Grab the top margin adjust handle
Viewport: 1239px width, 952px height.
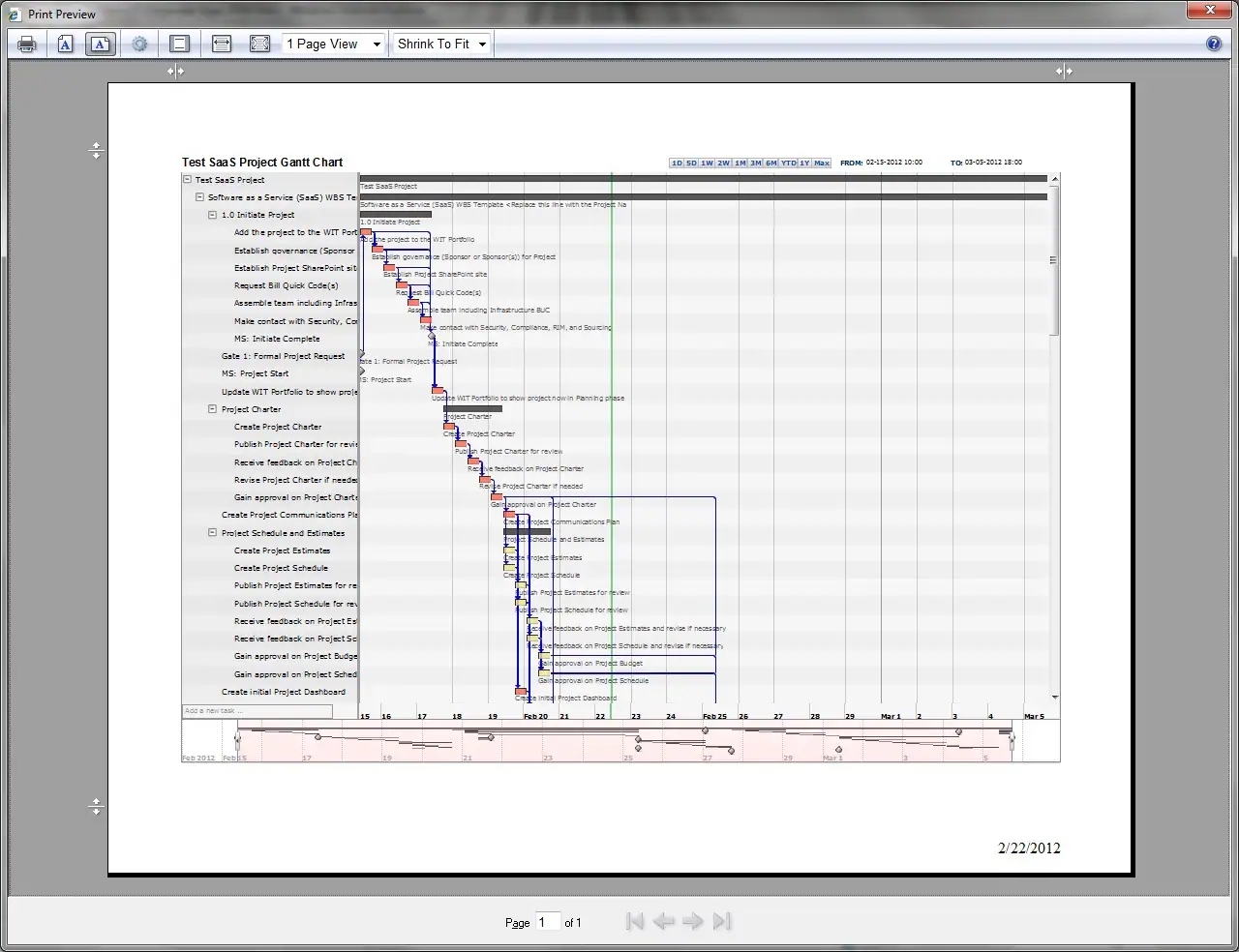[96, 150]
